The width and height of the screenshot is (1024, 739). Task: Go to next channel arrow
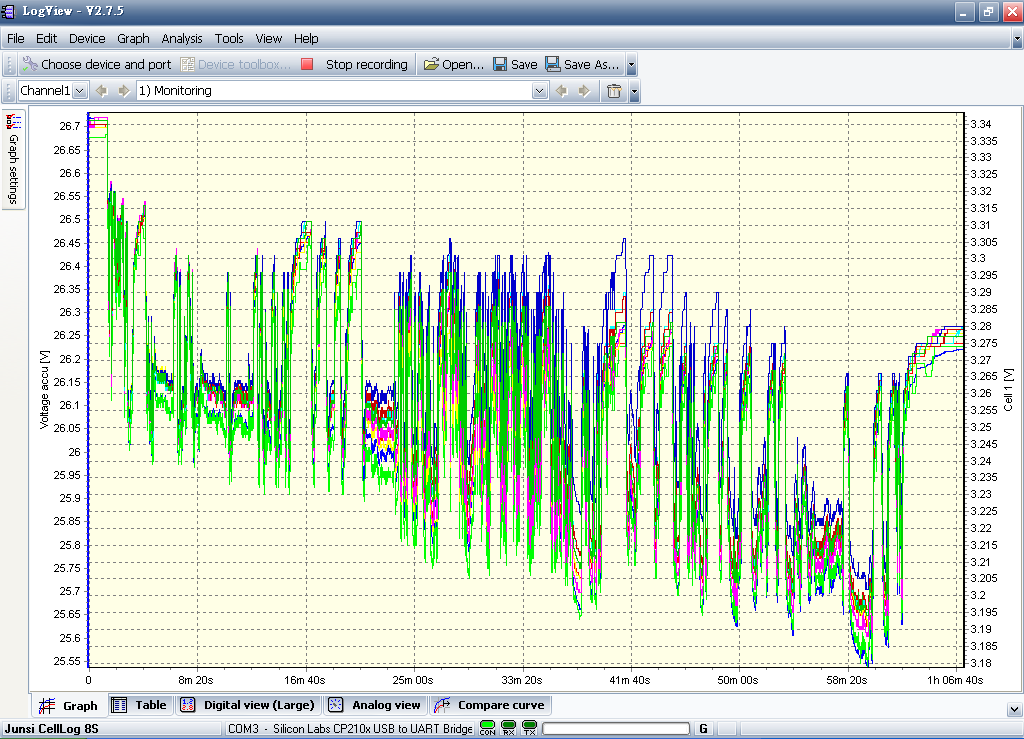(123, 91)
